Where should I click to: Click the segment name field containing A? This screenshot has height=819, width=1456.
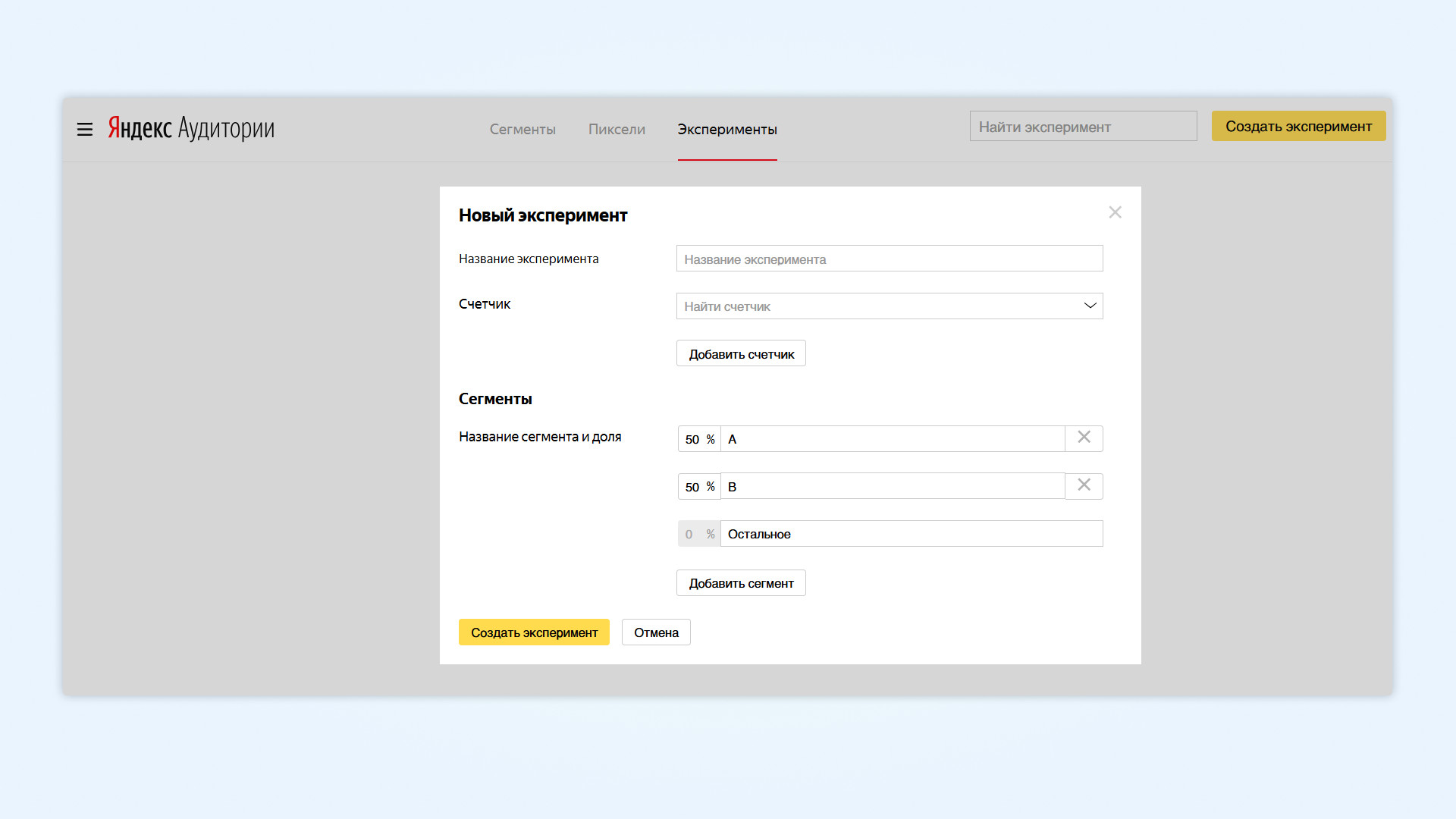[x=892, y=439]
